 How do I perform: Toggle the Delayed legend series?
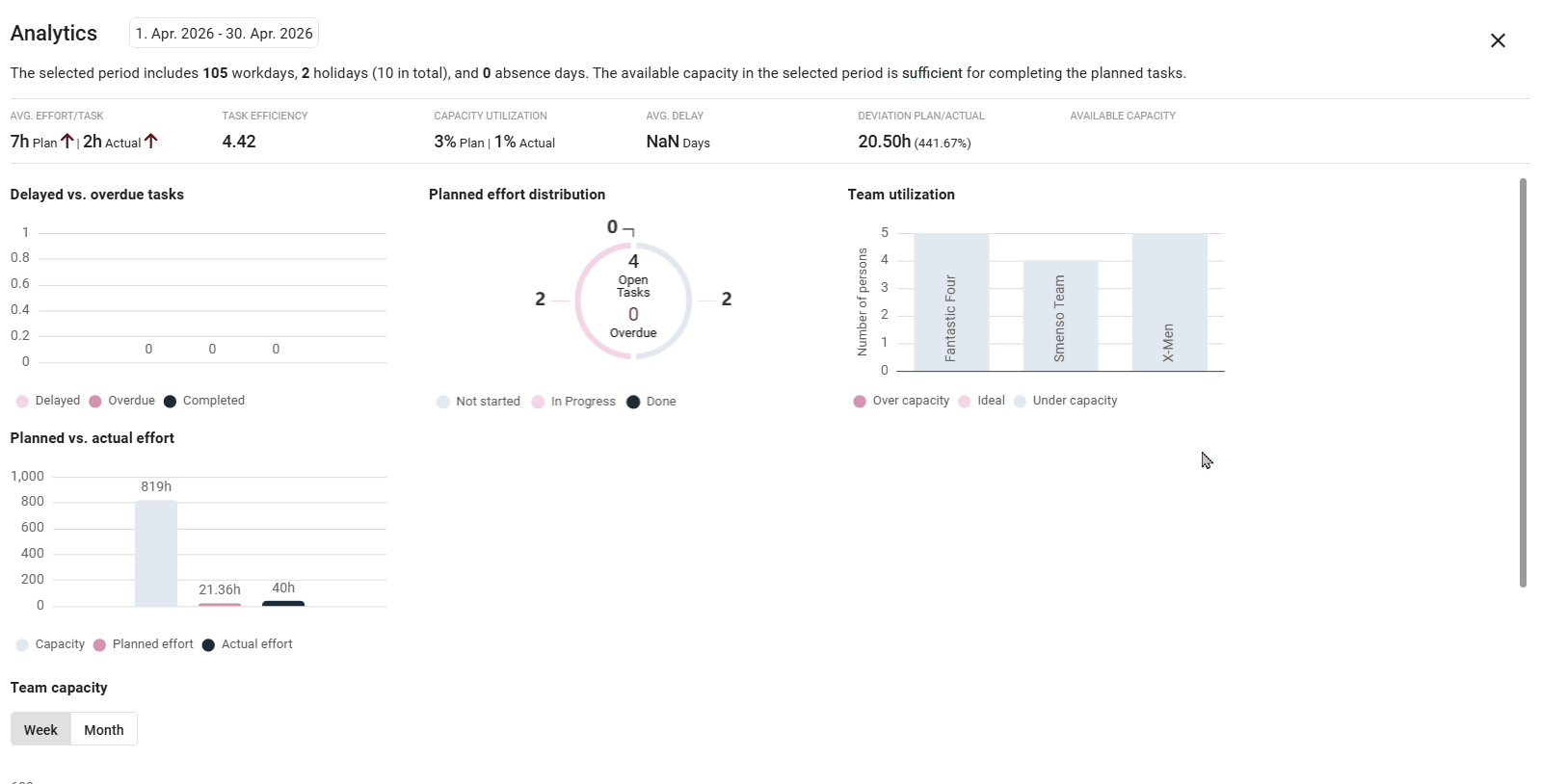tap(48, 401)
